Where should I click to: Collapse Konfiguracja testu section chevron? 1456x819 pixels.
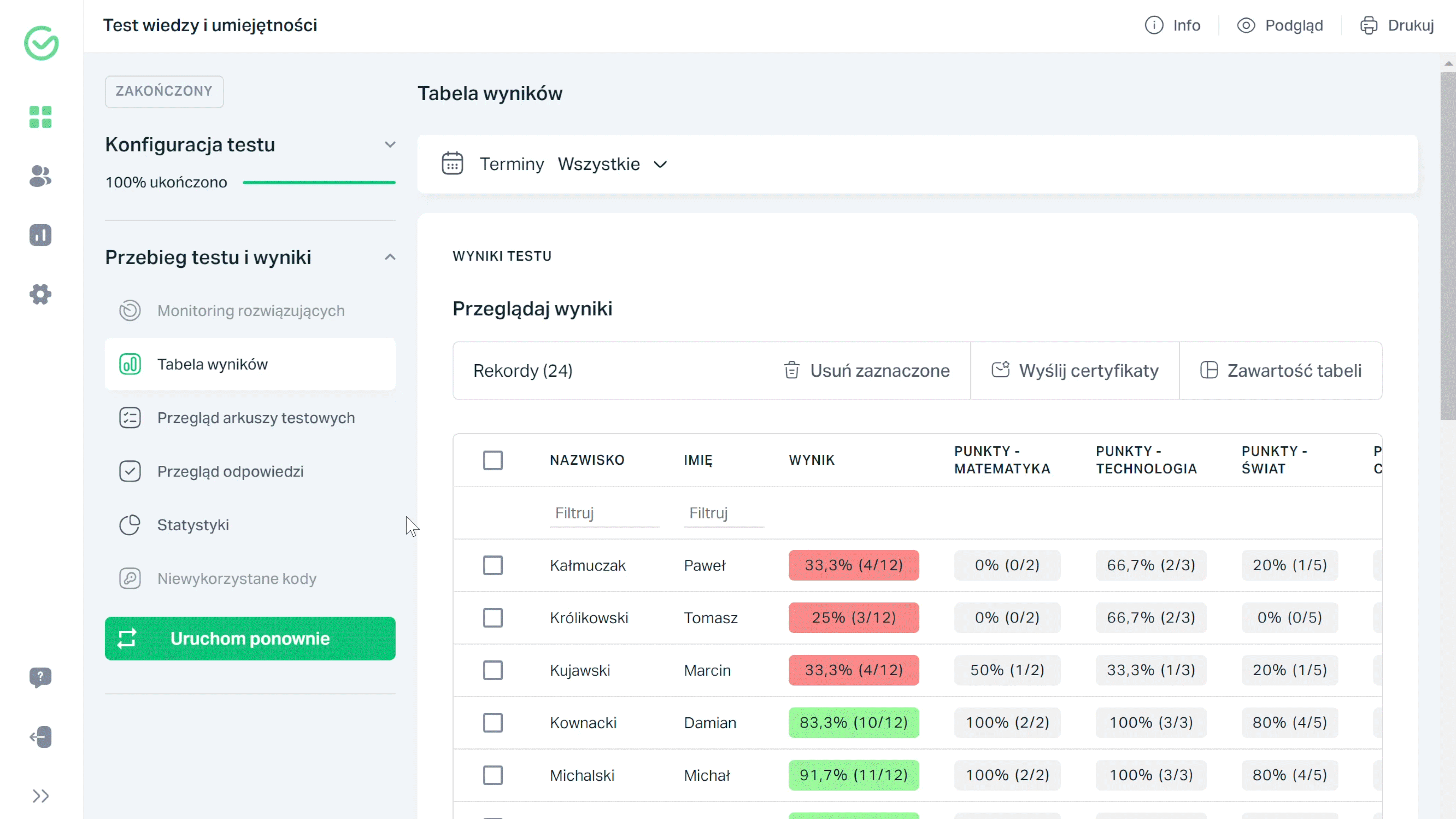(390, 145)
